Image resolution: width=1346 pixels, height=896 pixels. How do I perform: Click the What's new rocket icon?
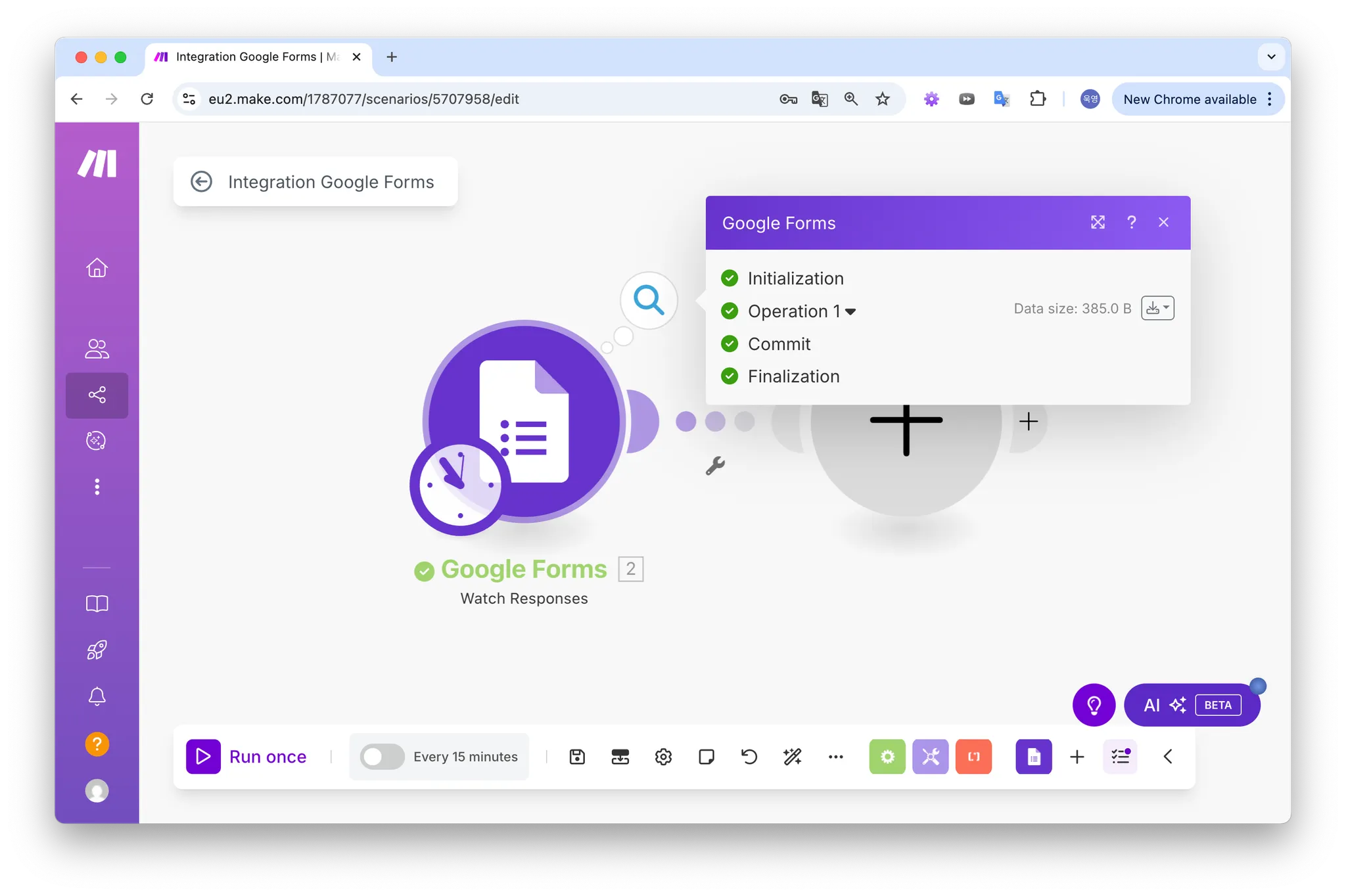pyautogui.click(x=97, y=650)
